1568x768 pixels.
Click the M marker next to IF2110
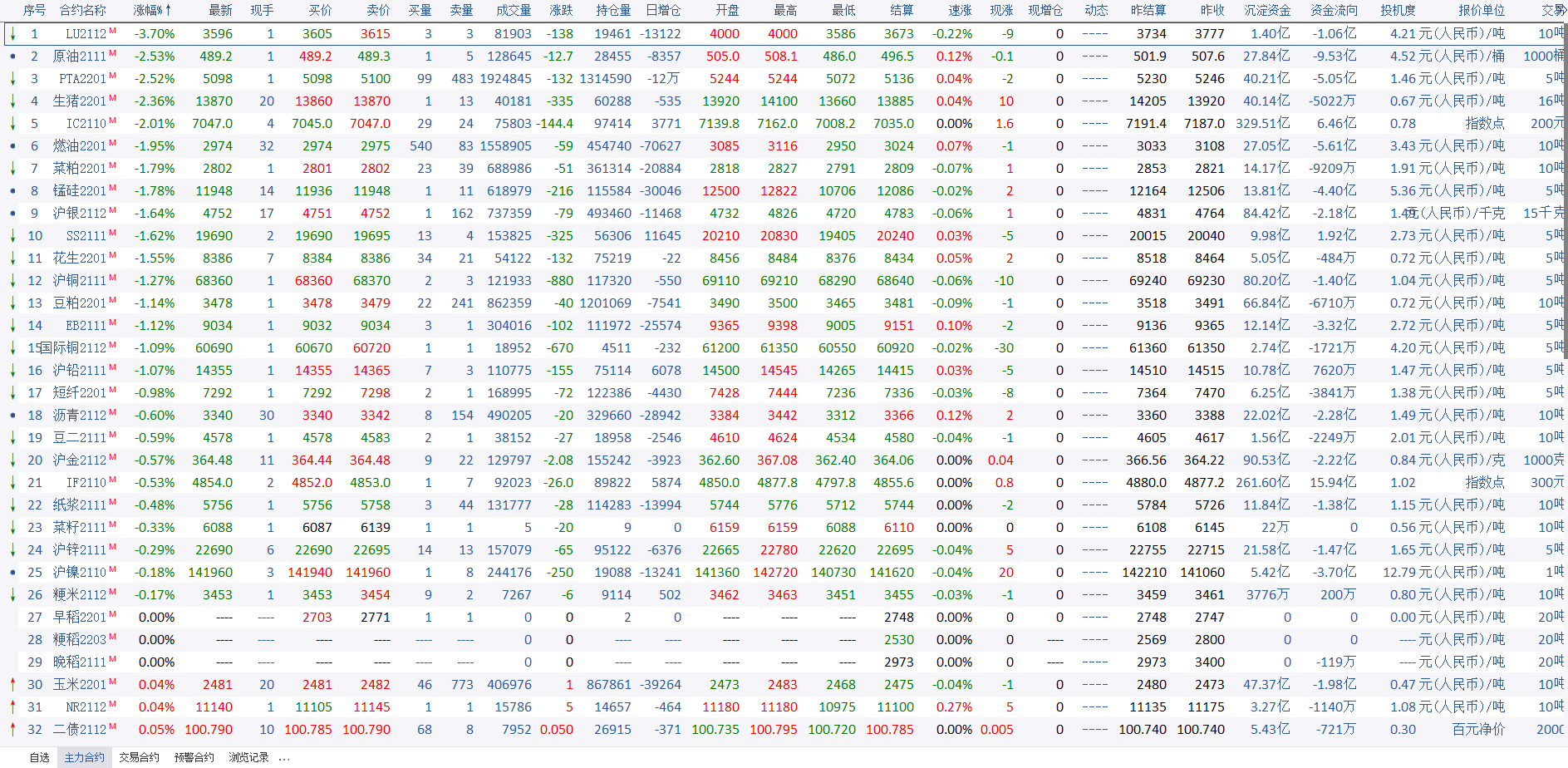112,480
